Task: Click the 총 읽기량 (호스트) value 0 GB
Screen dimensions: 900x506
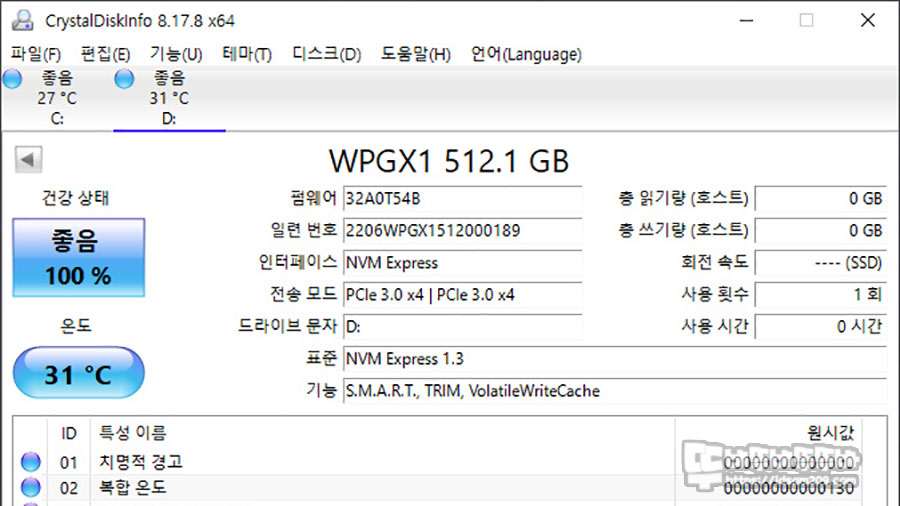Action: (x=821, y=199)
